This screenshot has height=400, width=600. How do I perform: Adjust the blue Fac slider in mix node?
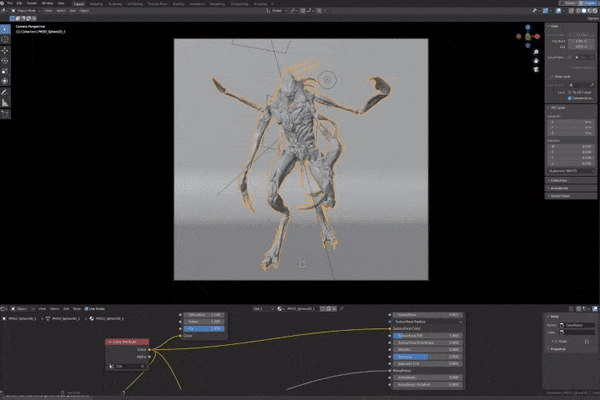coord(204,328)
